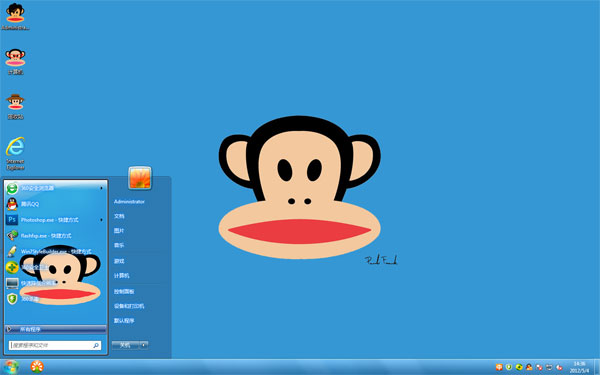The image size is (600, 375).
Task: Open 文档 in the Start menu
Action: [x=119, y=216]
